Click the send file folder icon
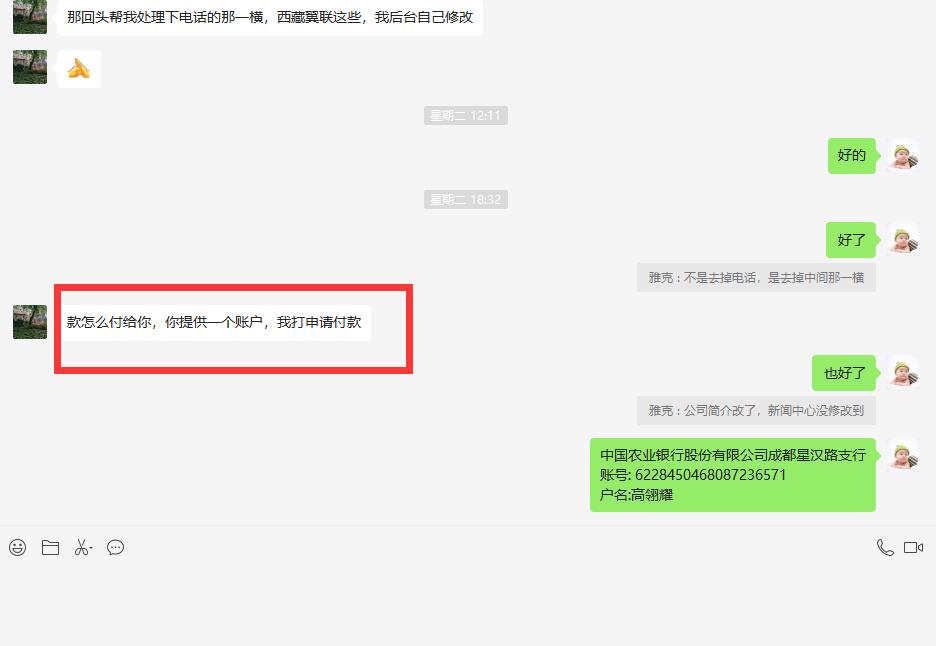This screenshot has height=646, width=936. [x=50, y=547]
